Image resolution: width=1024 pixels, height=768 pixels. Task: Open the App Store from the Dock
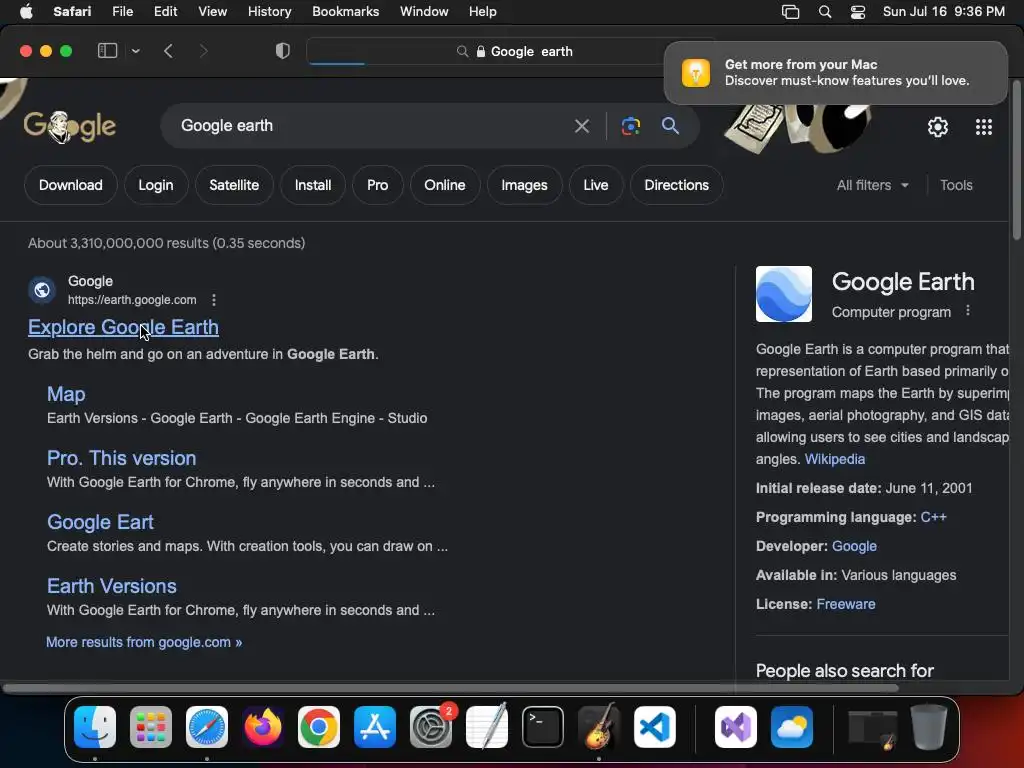coord(375,727)
